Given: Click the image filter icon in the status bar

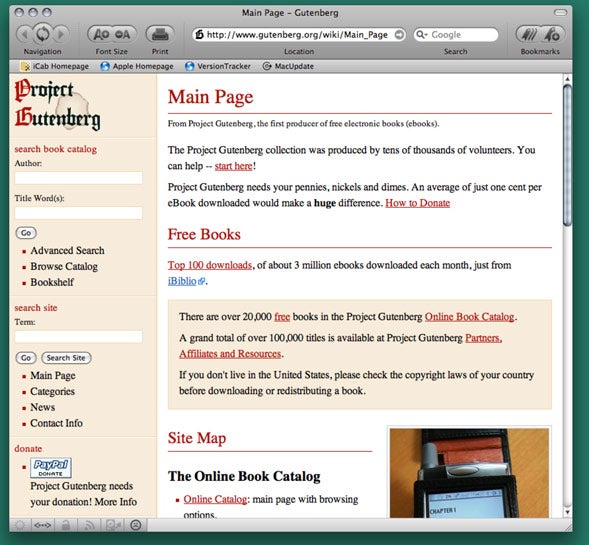Looking at the screenshot, I should [113, 525].
